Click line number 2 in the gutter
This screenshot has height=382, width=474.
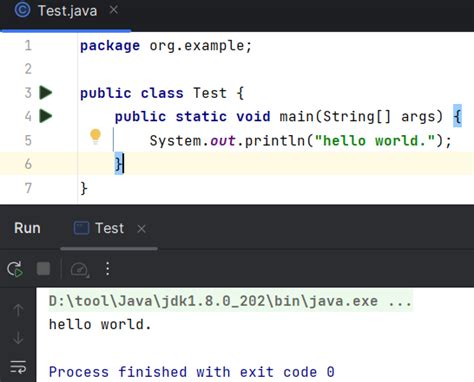pyautogui.click(x=28, y=69)
